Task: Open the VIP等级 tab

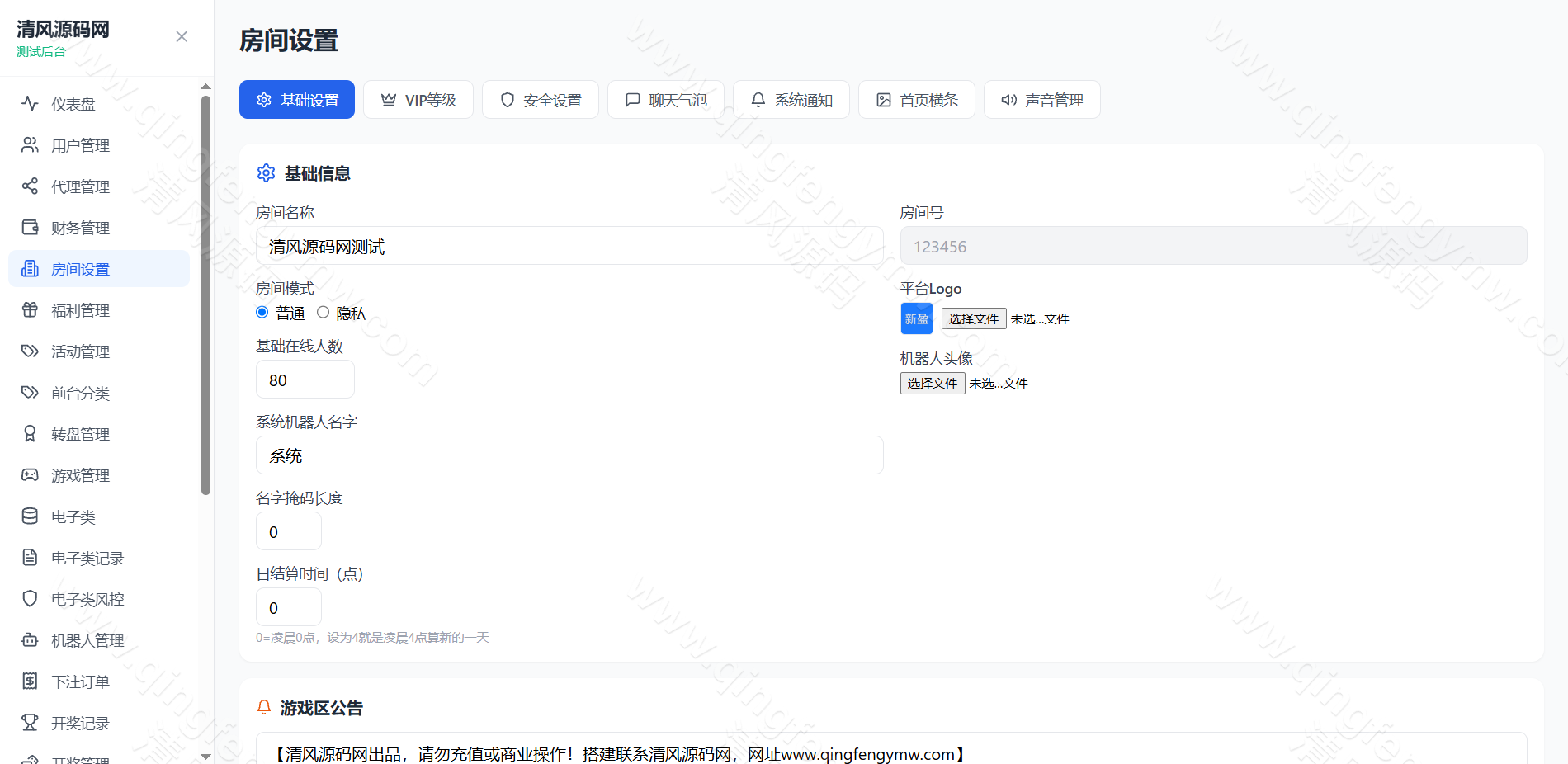Action: click(418, 100)
